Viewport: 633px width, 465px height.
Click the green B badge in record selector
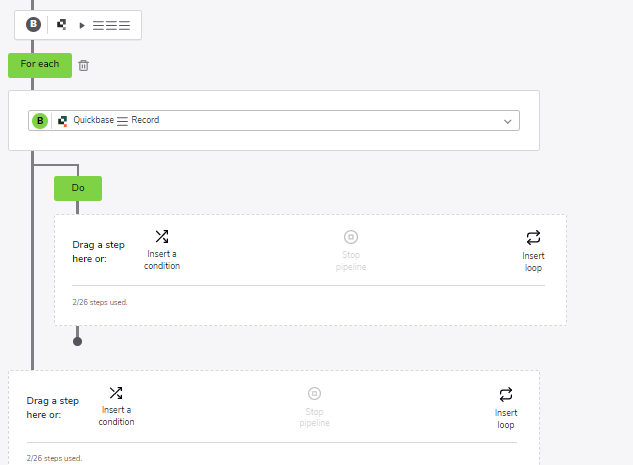point(40,121)
